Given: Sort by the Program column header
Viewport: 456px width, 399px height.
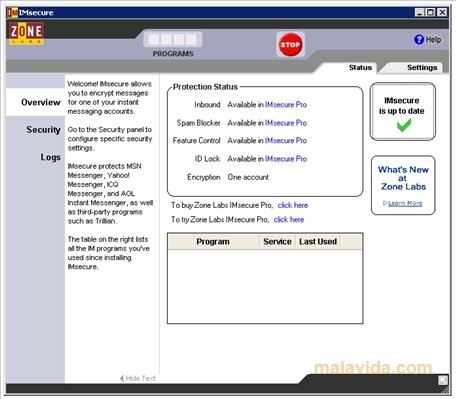Looking at the screenshot, I should pos(213,242).
